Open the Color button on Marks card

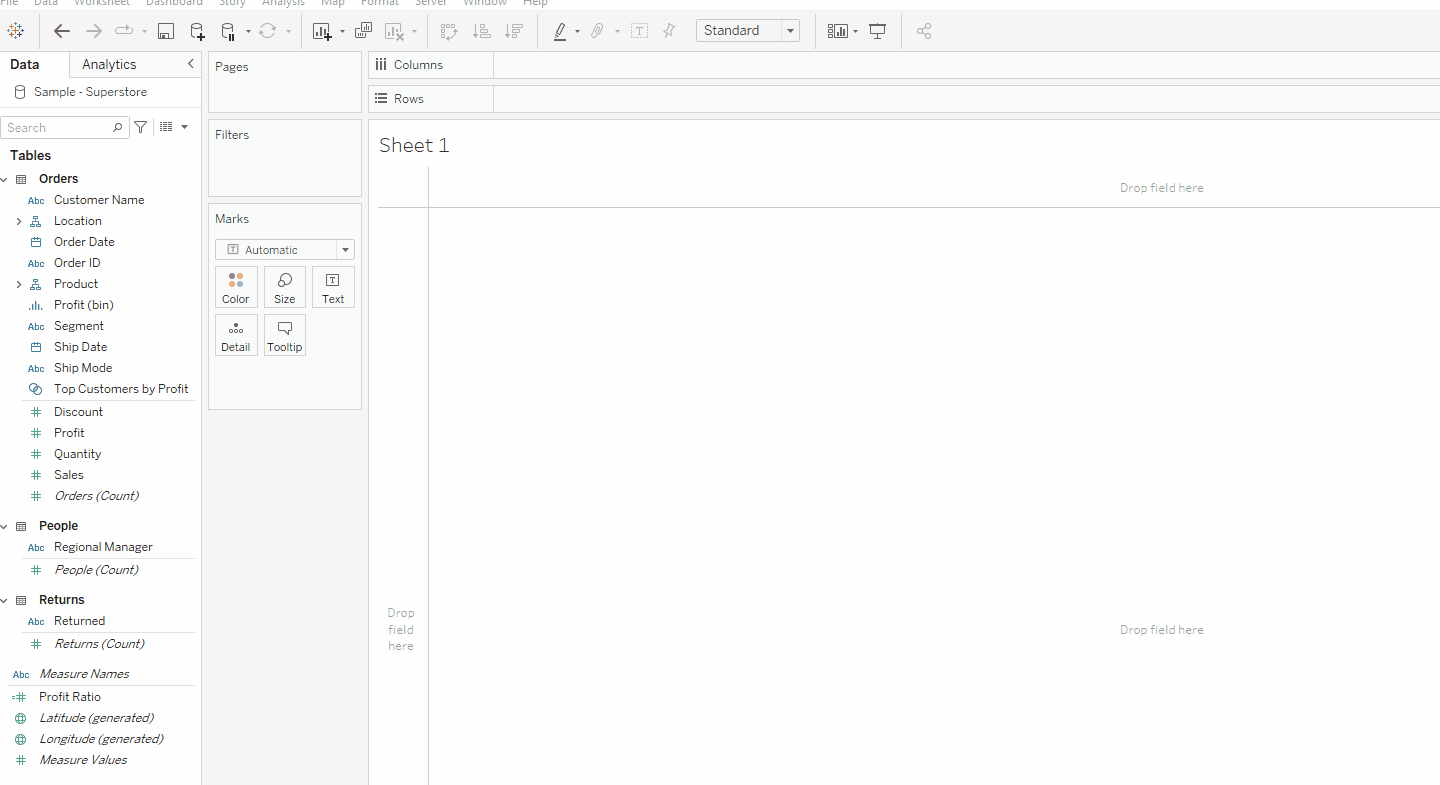pyautogui.click(x=236, y=287)
